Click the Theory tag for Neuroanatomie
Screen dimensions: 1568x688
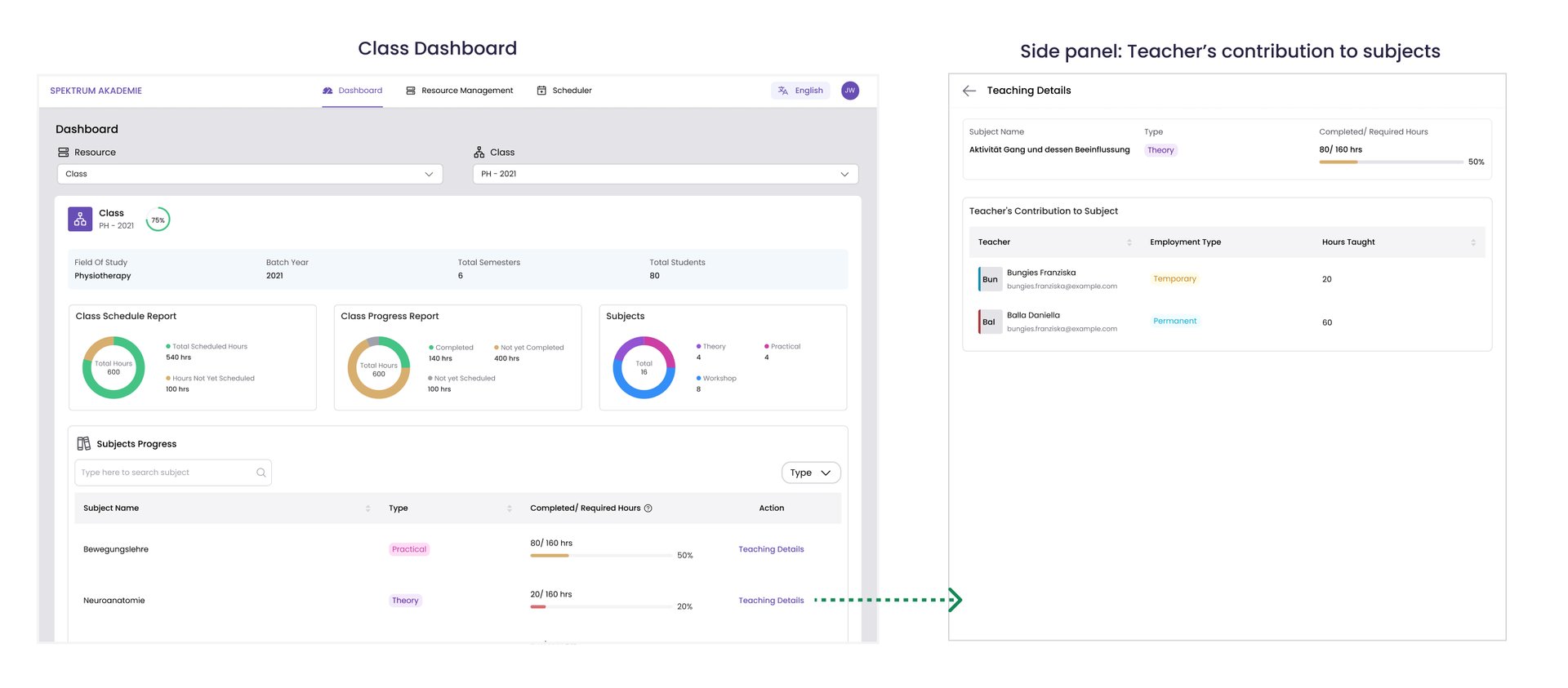tap(405, 601)
